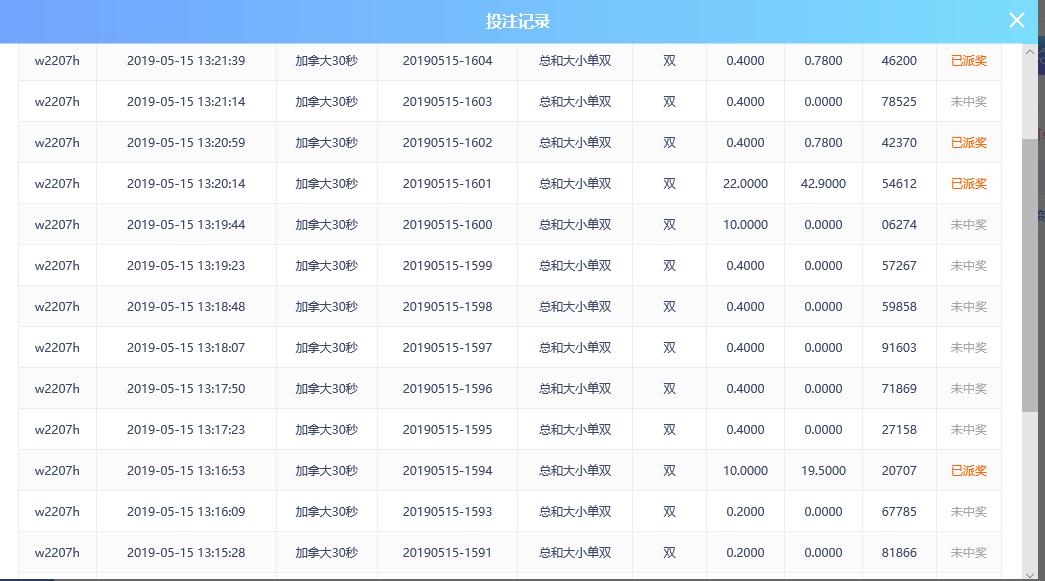
Task: Close the 投注记录 dialog
Action: pyautogui.click(x=1016, y=20)
